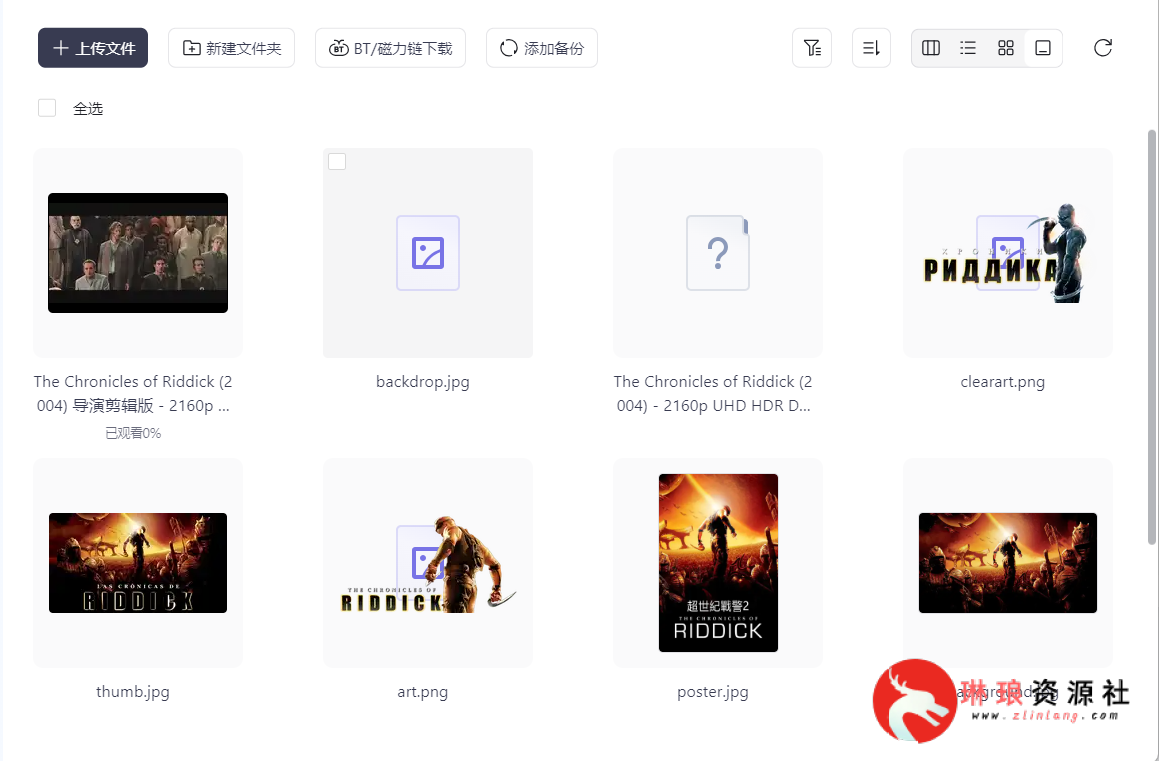Switch to column view layout
Image resolution: width=1159 pixels, height=761 pixels.
click(931, 48)
